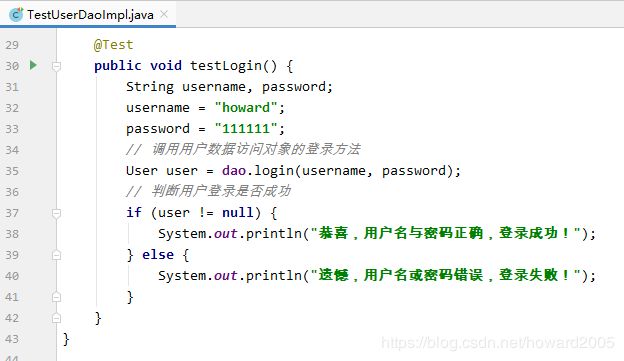This screenshot has height=361, width=624.
Task: Run testLogin with the green gutter arrow
Action: 33,65
